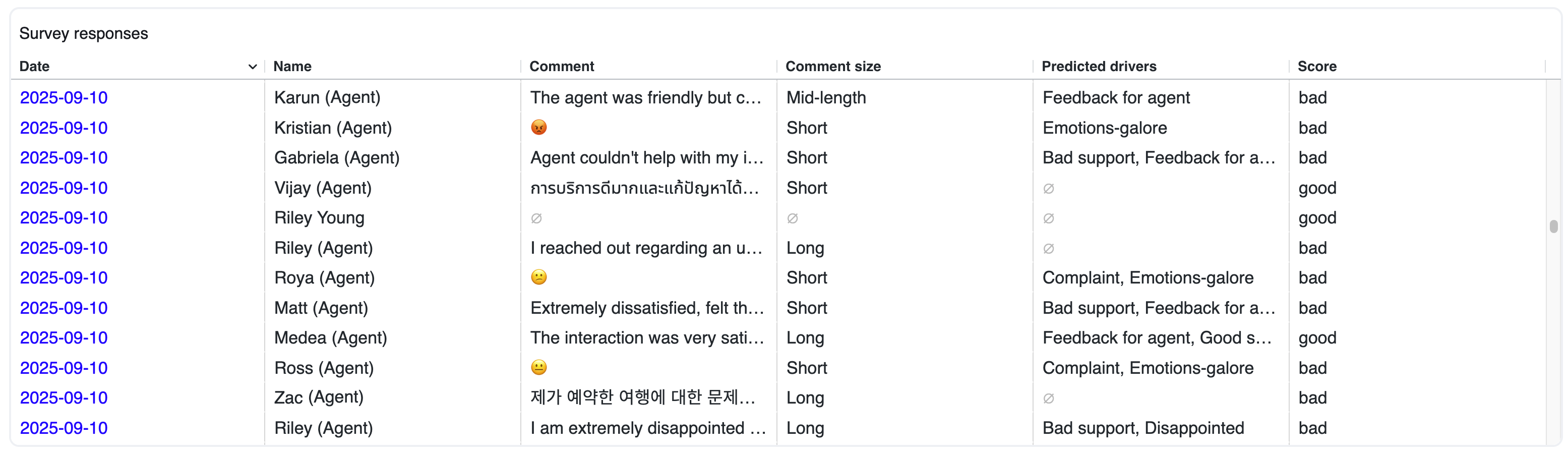Screen dimensions: 1568x455
Task: Click the empty predicted drivers symbol in Zac's row
Action: [x=1048, y=399]
